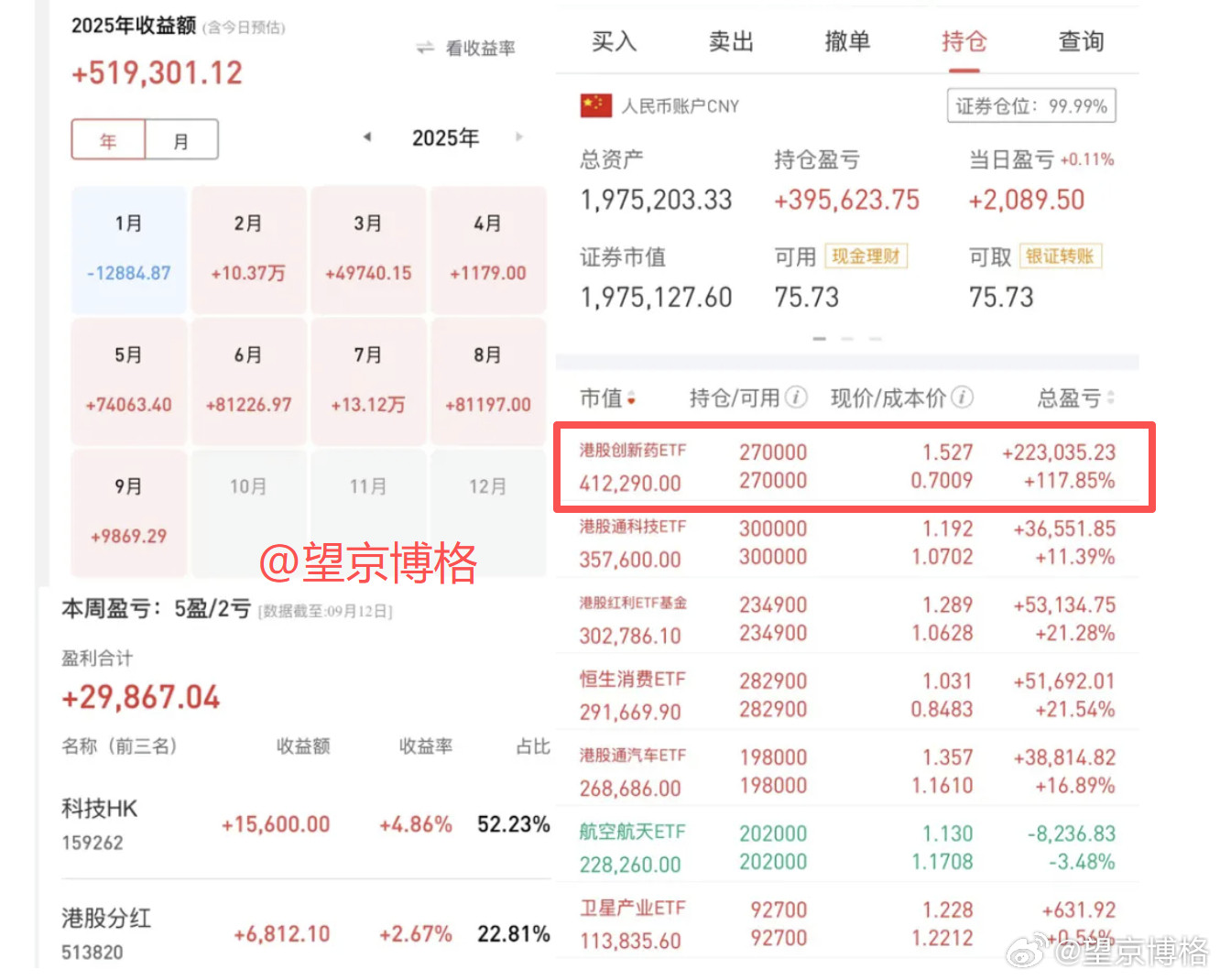Open the 卖出 tab
Viewport: 1220px width, 980px height.
click(x=731, y=41)
